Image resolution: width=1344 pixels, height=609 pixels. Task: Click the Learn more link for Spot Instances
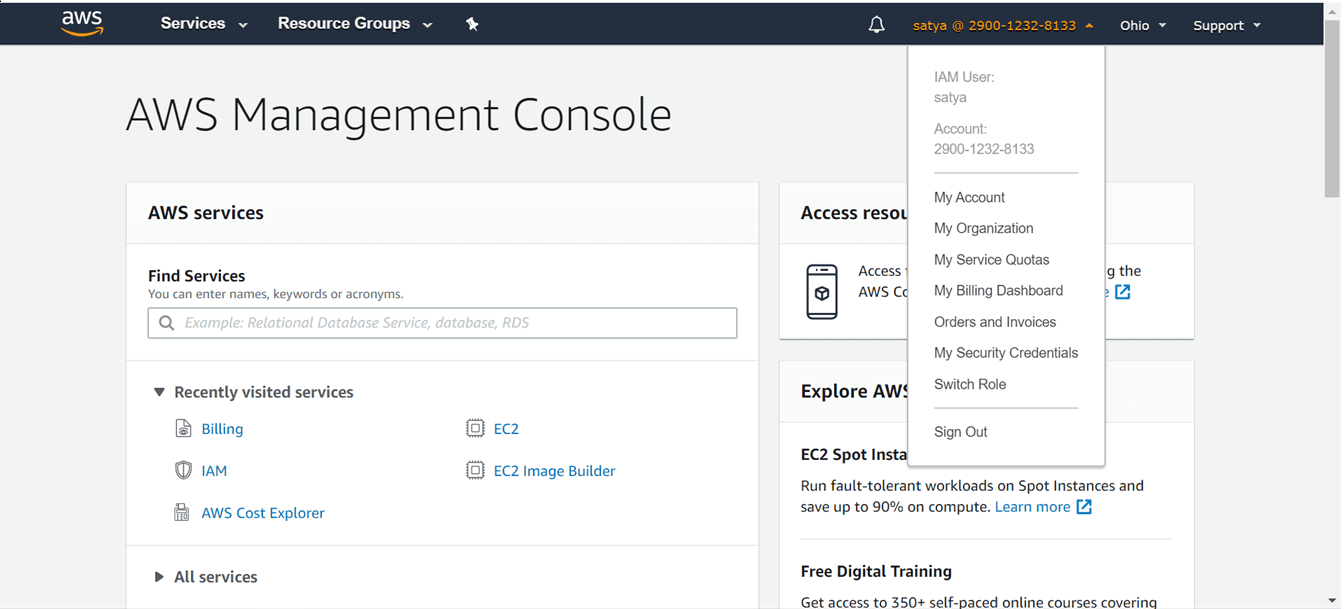pos(1032,507)
